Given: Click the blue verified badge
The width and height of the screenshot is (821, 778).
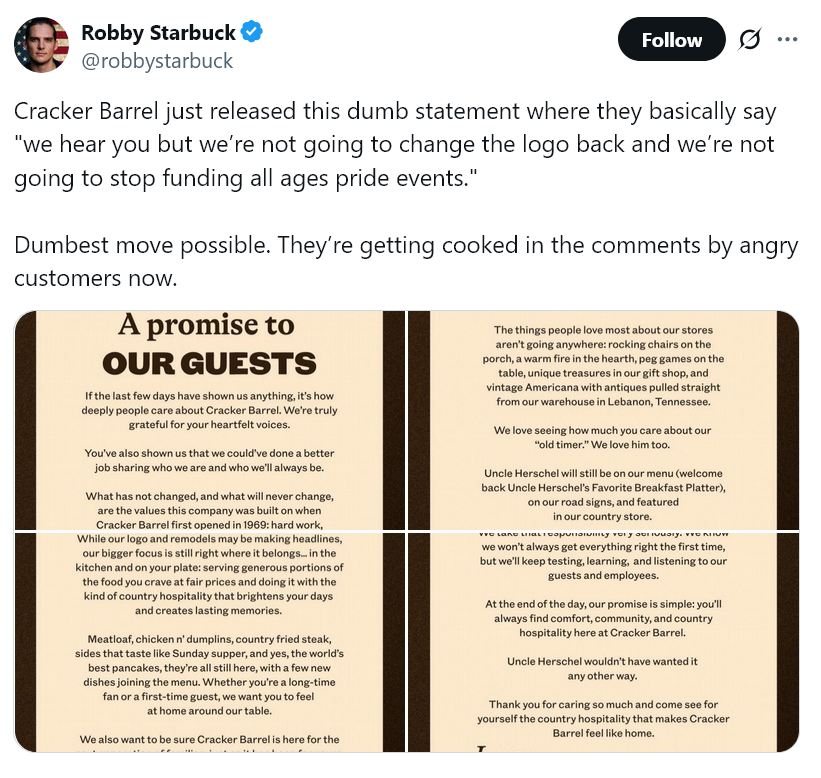Looking at the screenshot, I should (254, 33).
